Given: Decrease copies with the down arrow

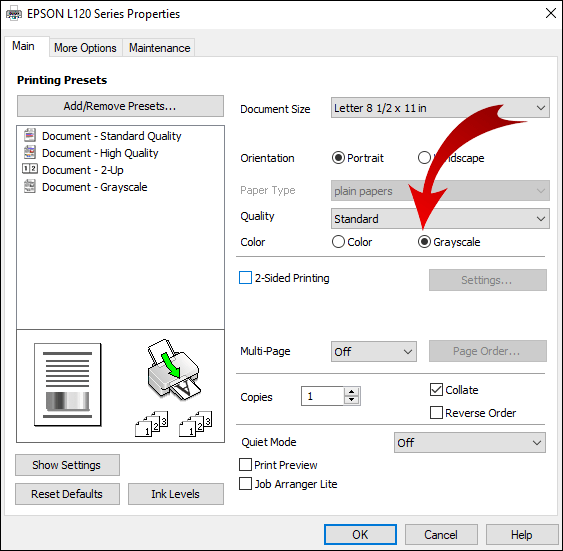Looking at the screenshot, I should (352, 400).
